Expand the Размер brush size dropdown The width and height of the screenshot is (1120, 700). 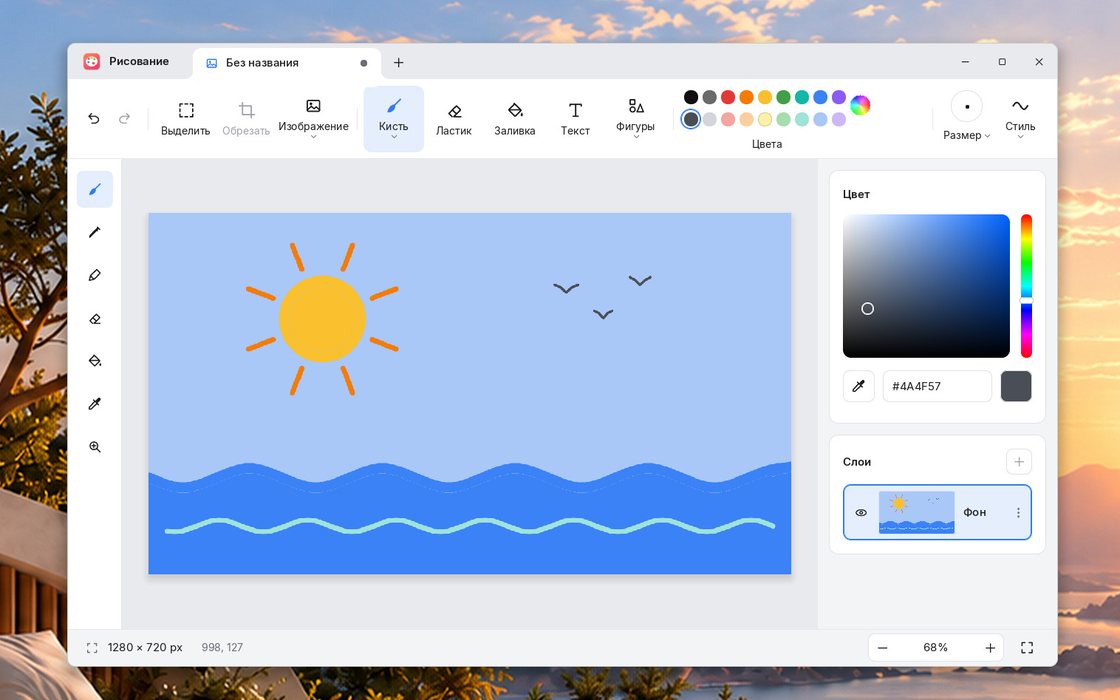point(966,118)
